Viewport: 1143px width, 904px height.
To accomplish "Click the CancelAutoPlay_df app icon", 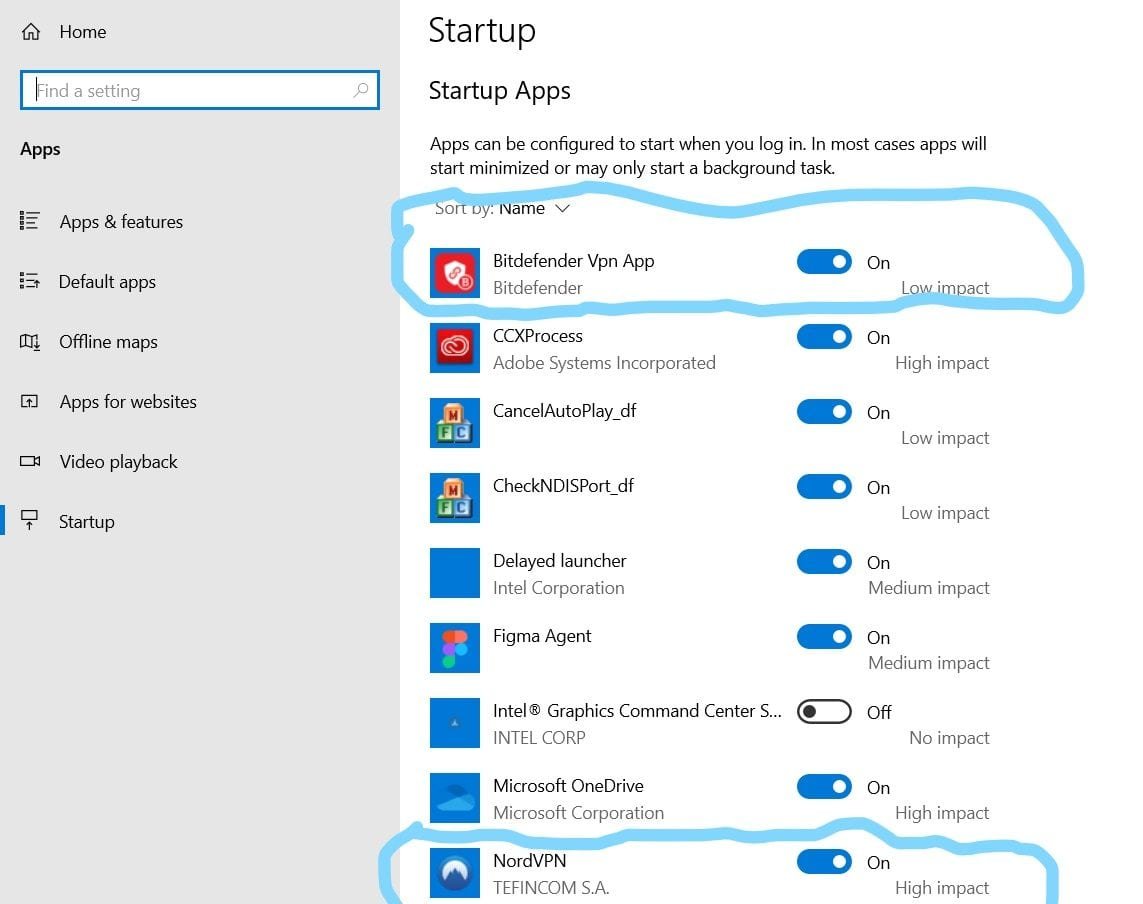I will pos(455,423).
